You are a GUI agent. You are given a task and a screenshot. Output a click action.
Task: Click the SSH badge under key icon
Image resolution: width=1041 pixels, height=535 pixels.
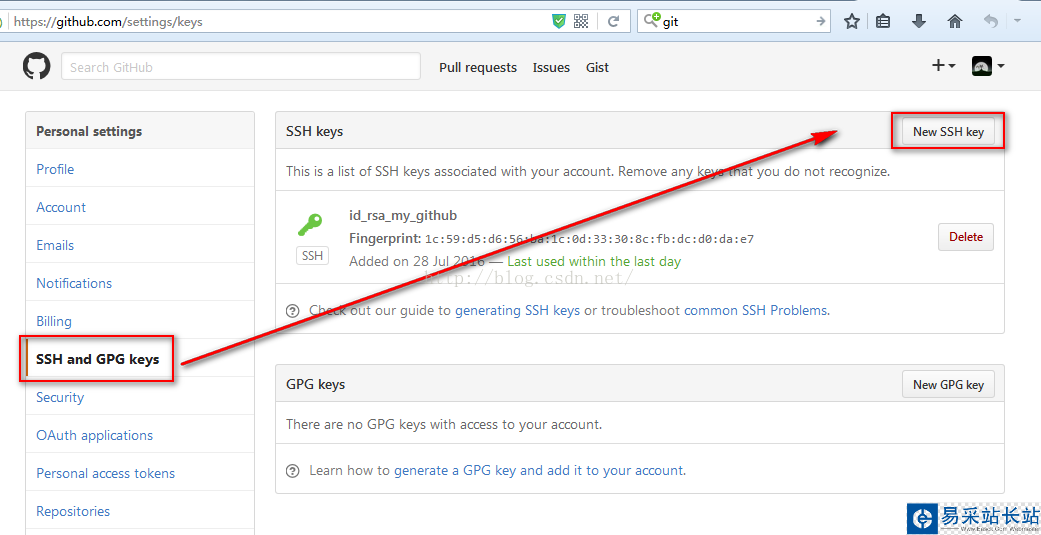[312, 256]
